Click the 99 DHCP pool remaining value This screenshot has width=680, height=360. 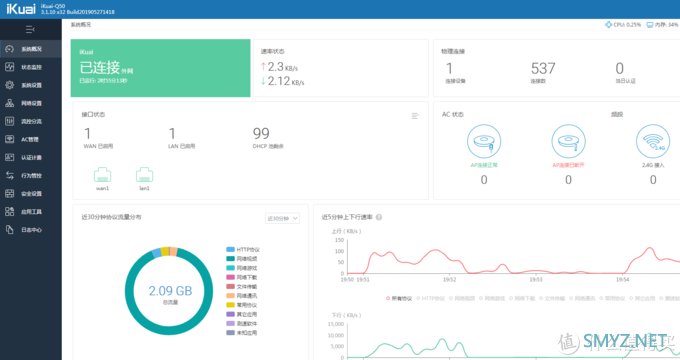click(x=261, y=133)
